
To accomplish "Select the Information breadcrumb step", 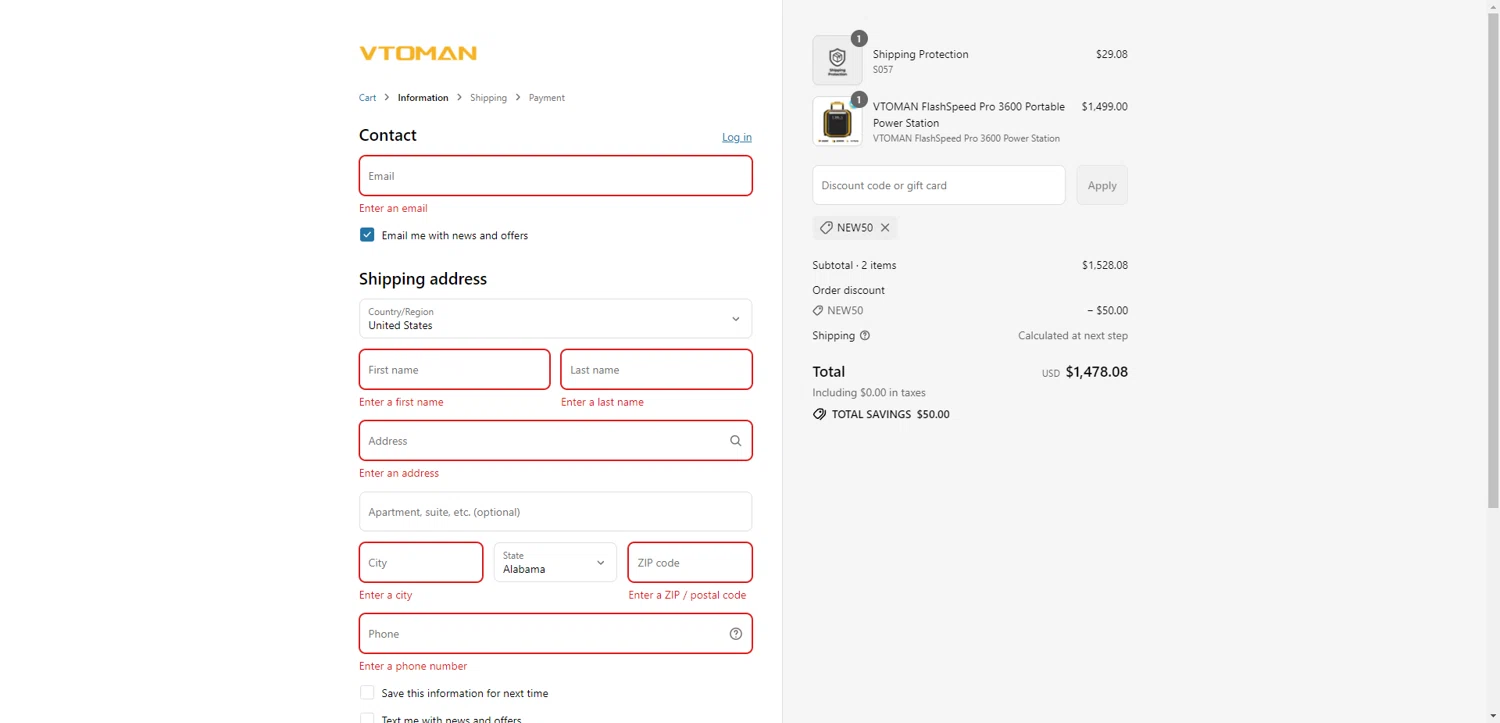I will point(423,98).
